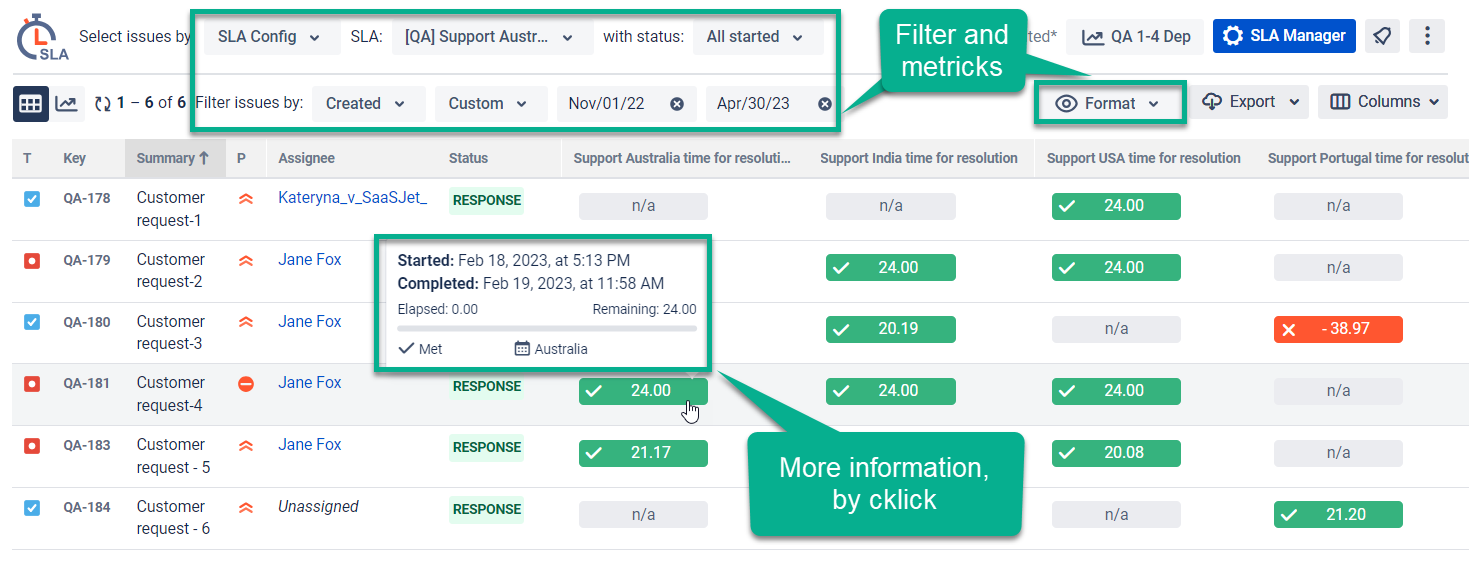This screenshot has width=1469, height=582.
Task: Clear the Apr/30/23 end date
Action: 825,104
